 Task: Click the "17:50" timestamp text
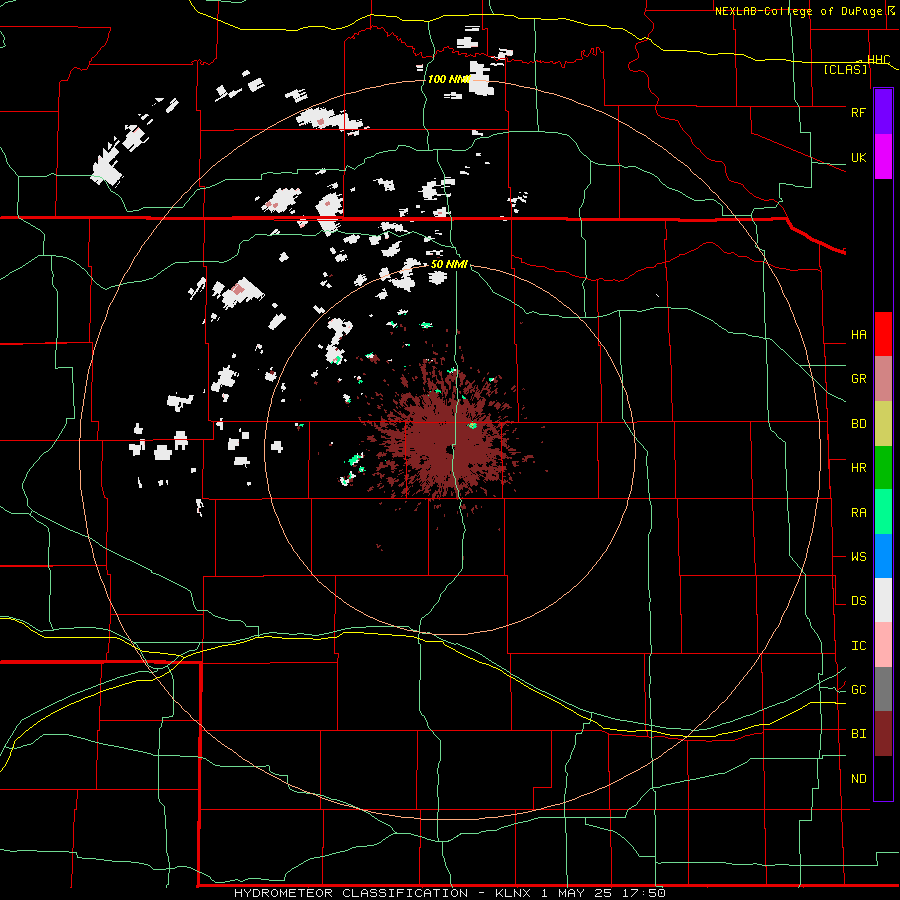point(646,893)
